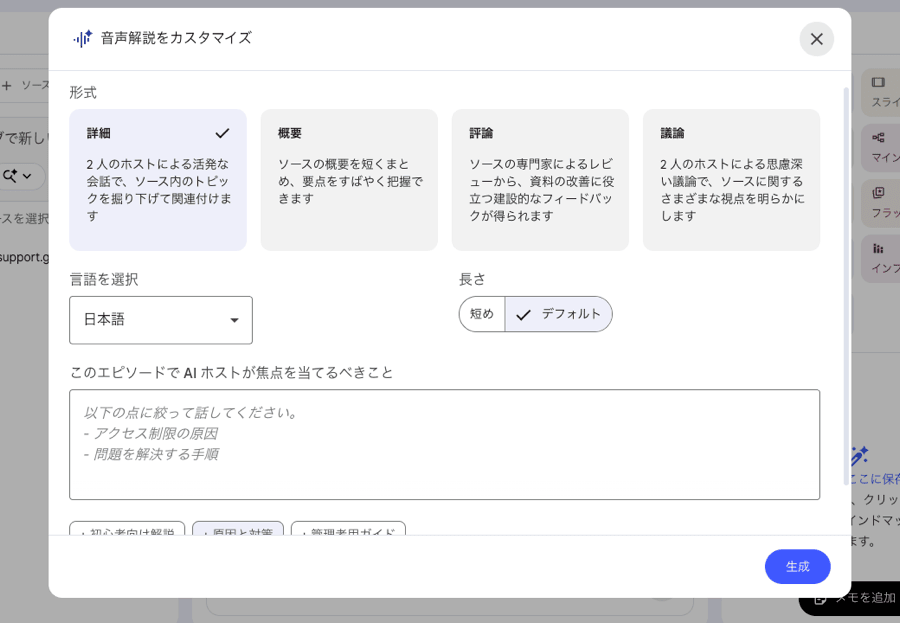The height and width of the screenshot is (623, 900).
Task: Click the + ソース add source icon
Action: click(x=7, y=85)
